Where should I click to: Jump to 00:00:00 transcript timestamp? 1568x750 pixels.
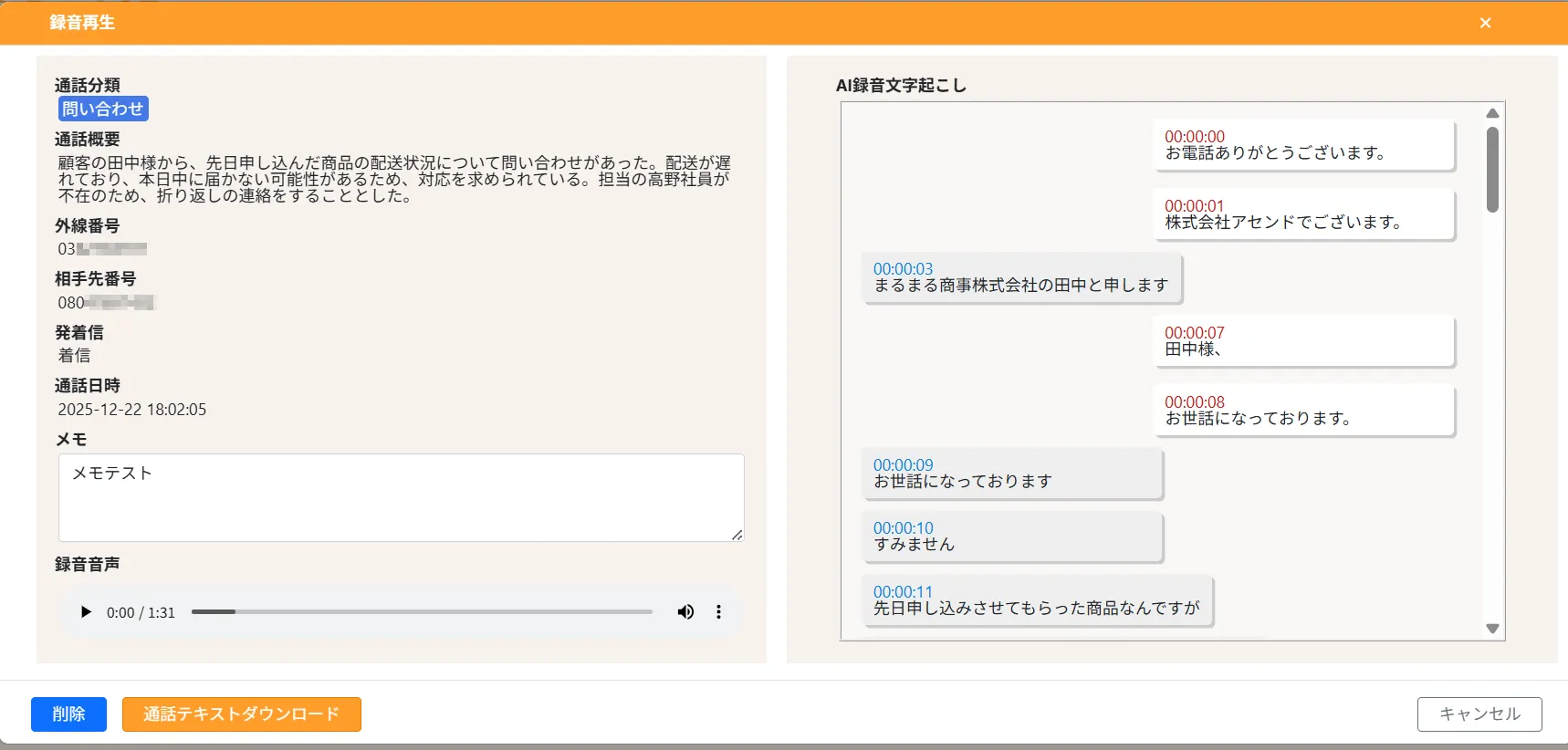click(x=1194, y=137)
